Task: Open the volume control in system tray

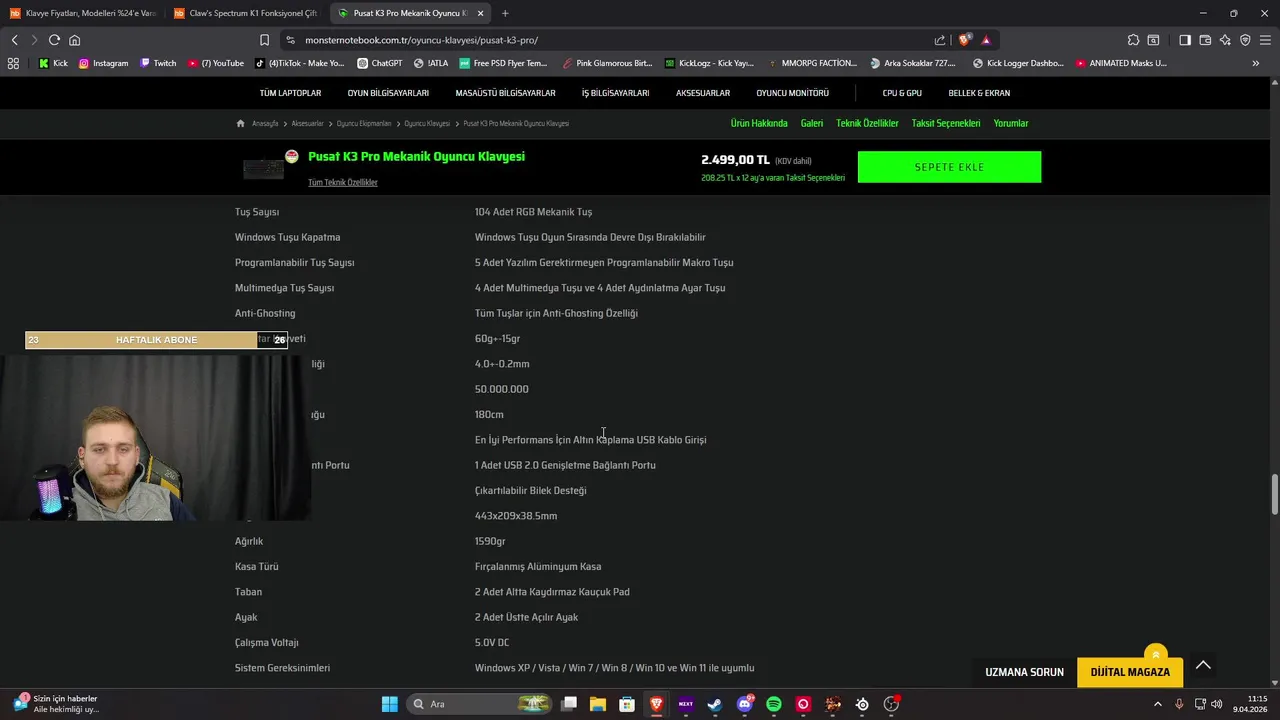Action: click(1217, 704)
